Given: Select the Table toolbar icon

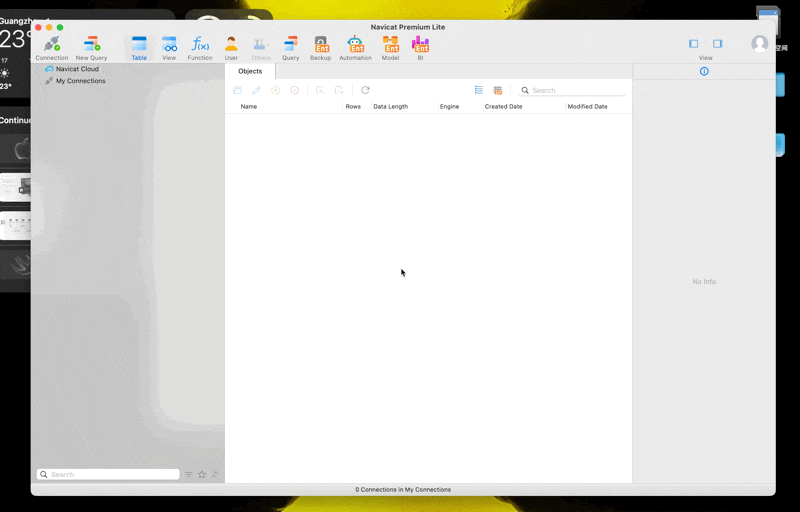Looking at the screenshot, I should point(139,48).
